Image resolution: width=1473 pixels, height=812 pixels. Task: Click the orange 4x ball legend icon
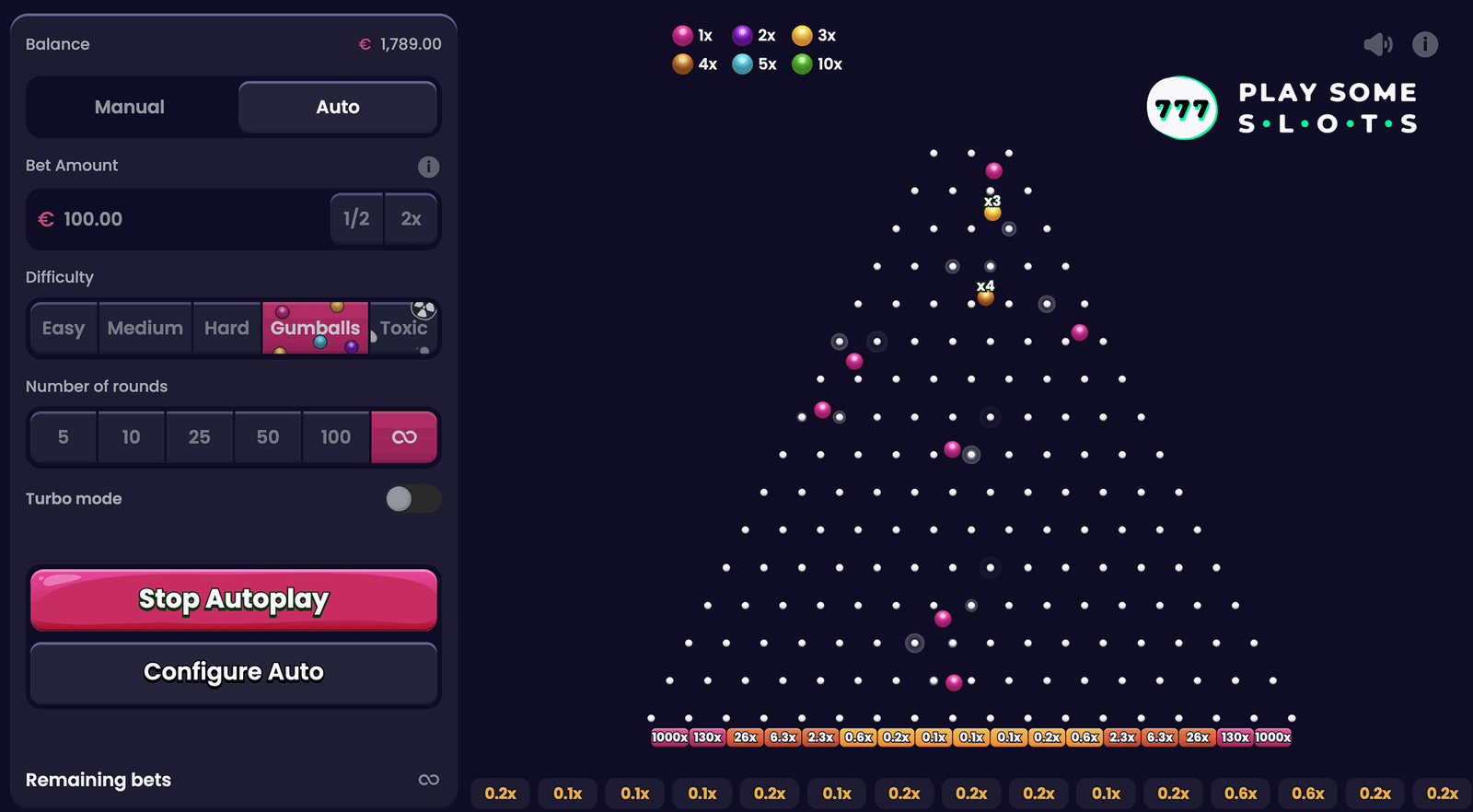coord(682,64)
